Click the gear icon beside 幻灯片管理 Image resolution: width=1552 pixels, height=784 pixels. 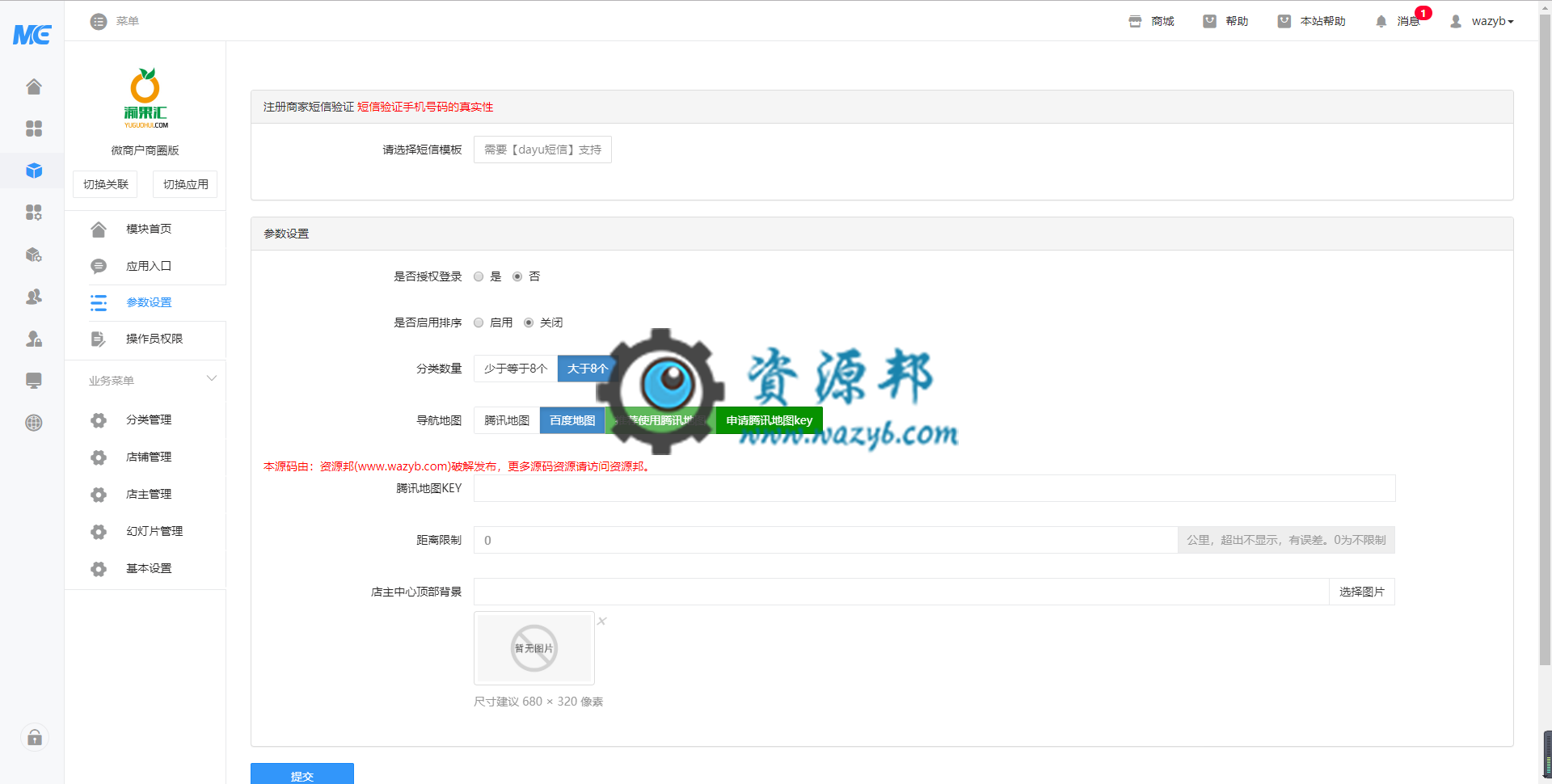point(99,532)
